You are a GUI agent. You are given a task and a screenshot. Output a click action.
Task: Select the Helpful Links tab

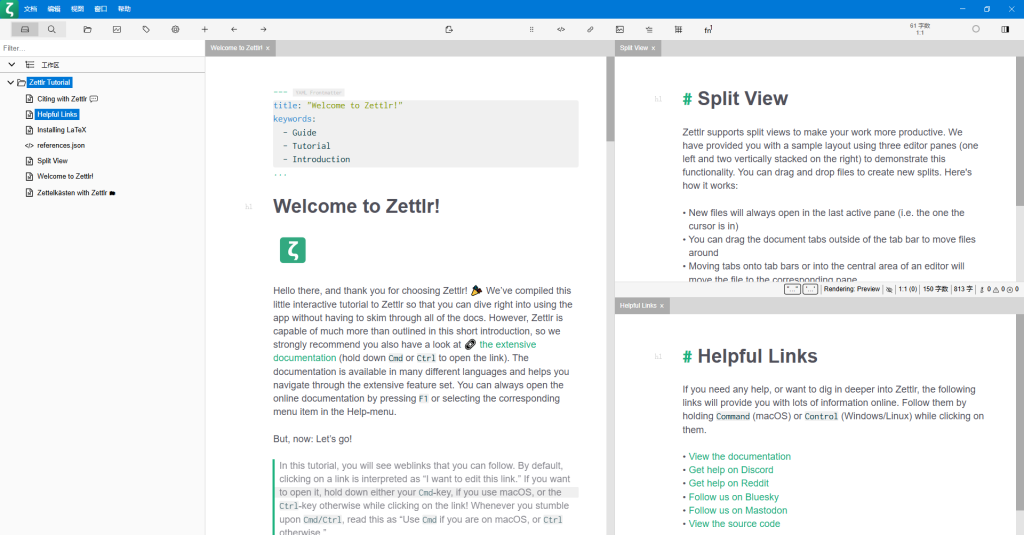[641, 306]
